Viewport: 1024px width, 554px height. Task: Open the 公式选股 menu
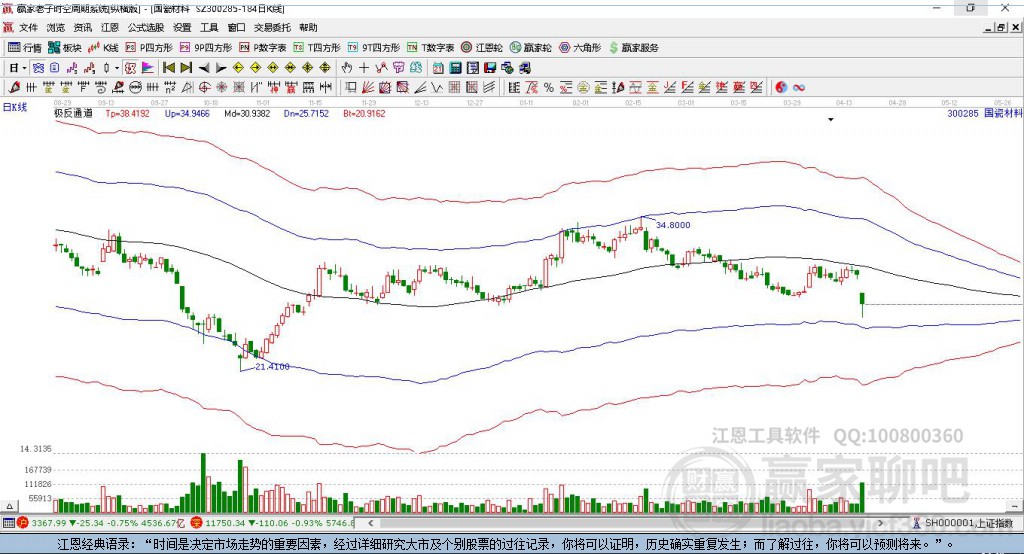tap(146, 27)
